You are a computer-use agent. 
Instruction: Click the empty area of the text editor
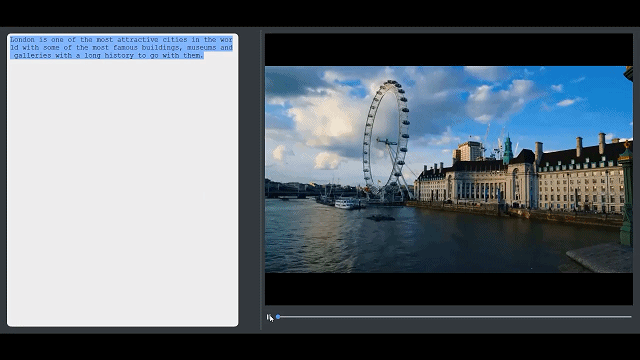(122, 192)
